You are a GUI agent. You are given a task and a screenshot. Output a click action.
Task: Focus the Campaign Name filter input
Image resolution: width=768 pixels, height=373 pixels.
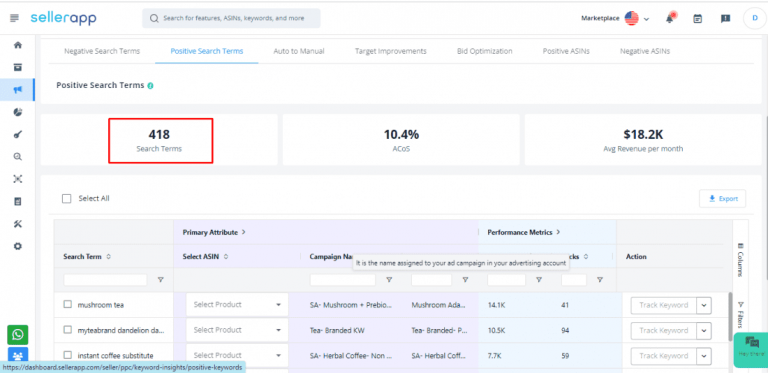(x=343, y=280)
